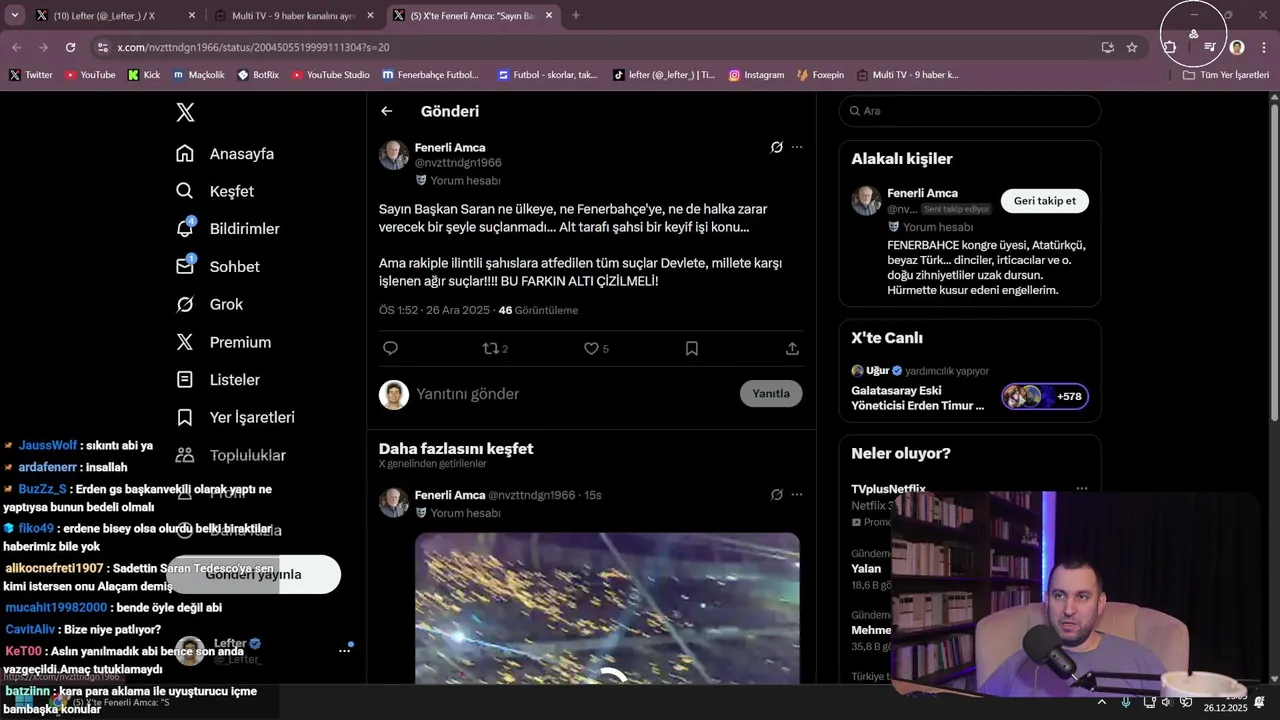Screen dimensions: 1280x720
Task: Click the browser back button
Action: click(x=17, y=47)
